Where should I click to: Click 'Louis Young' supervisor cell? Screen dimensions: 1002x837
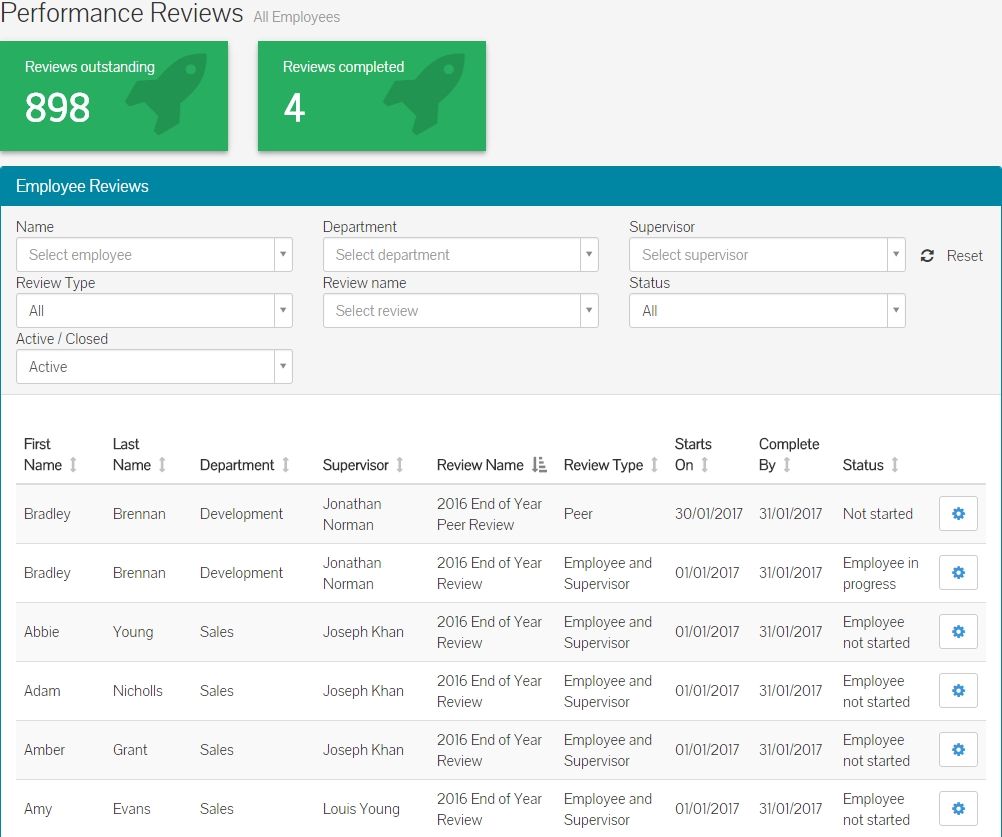tap(361, 809)
